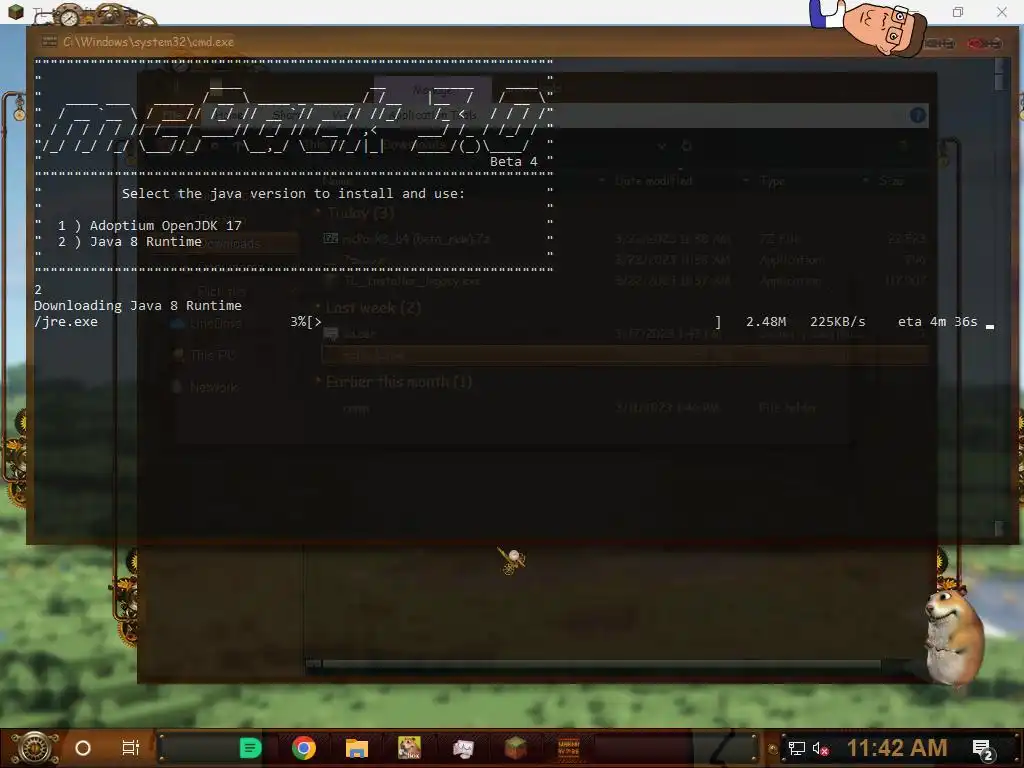Open the hamster box app on taskbar
Screen dimensions: 1024x768
409,748
